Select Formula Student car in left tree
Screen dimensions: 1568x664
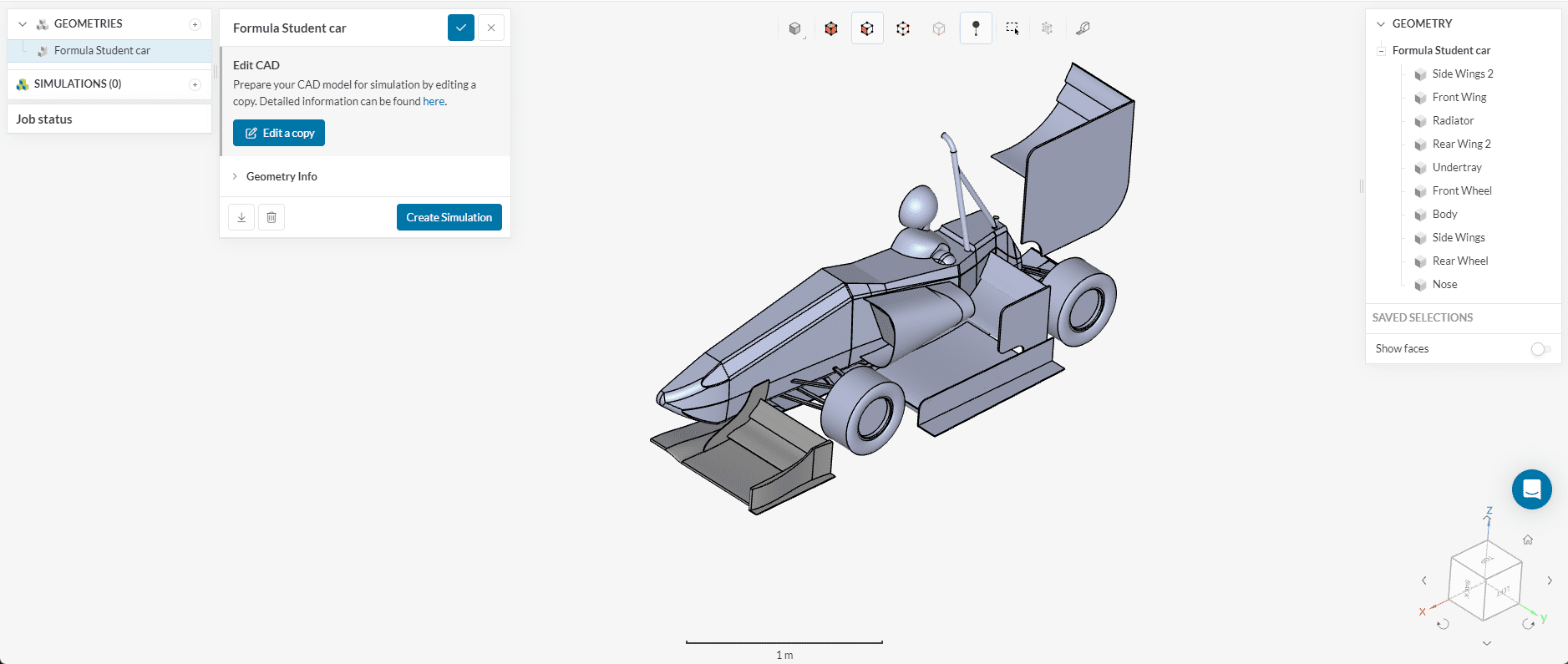coord(102,51)
